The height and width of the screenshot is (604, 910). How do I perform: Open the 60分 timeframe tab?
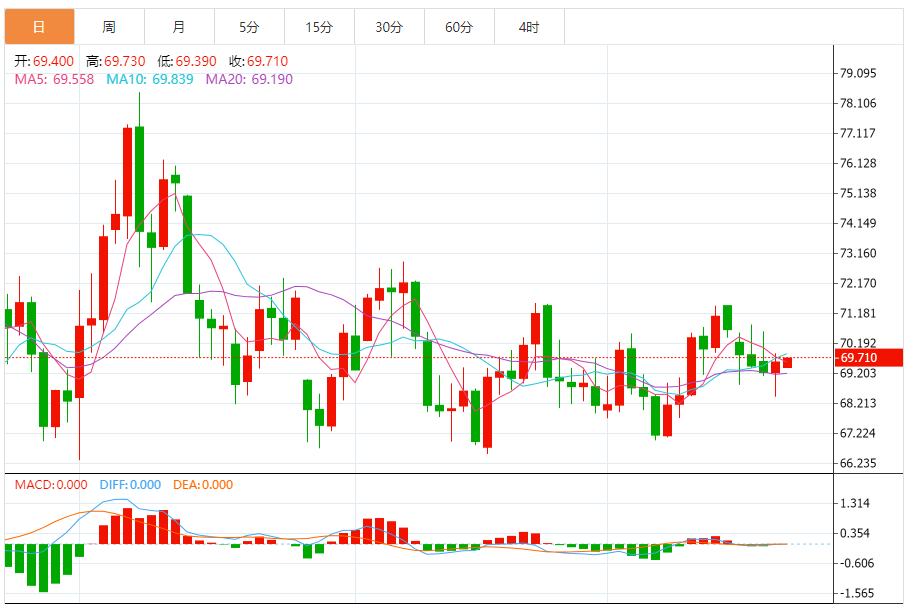[x=460, y=27]
